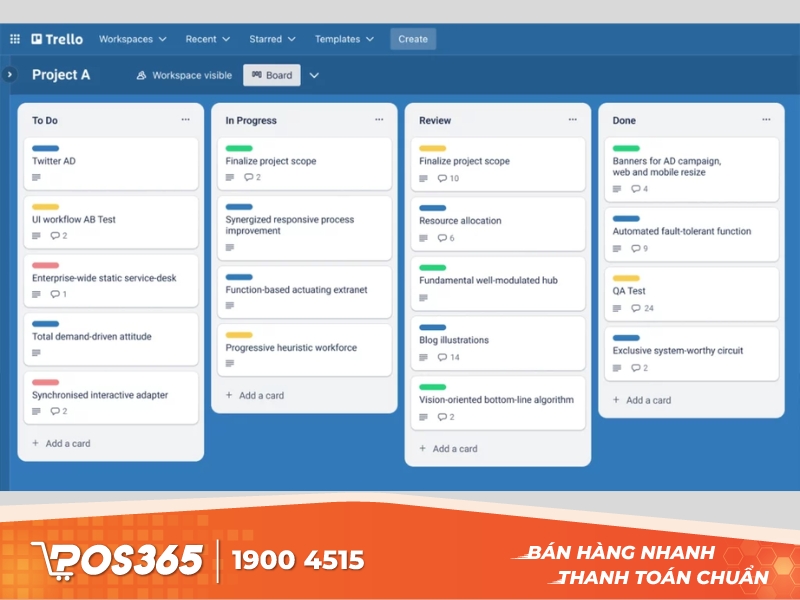Open the In Progress list menu
The width and height of the screenshot is (800, 600).
point(379,120)
